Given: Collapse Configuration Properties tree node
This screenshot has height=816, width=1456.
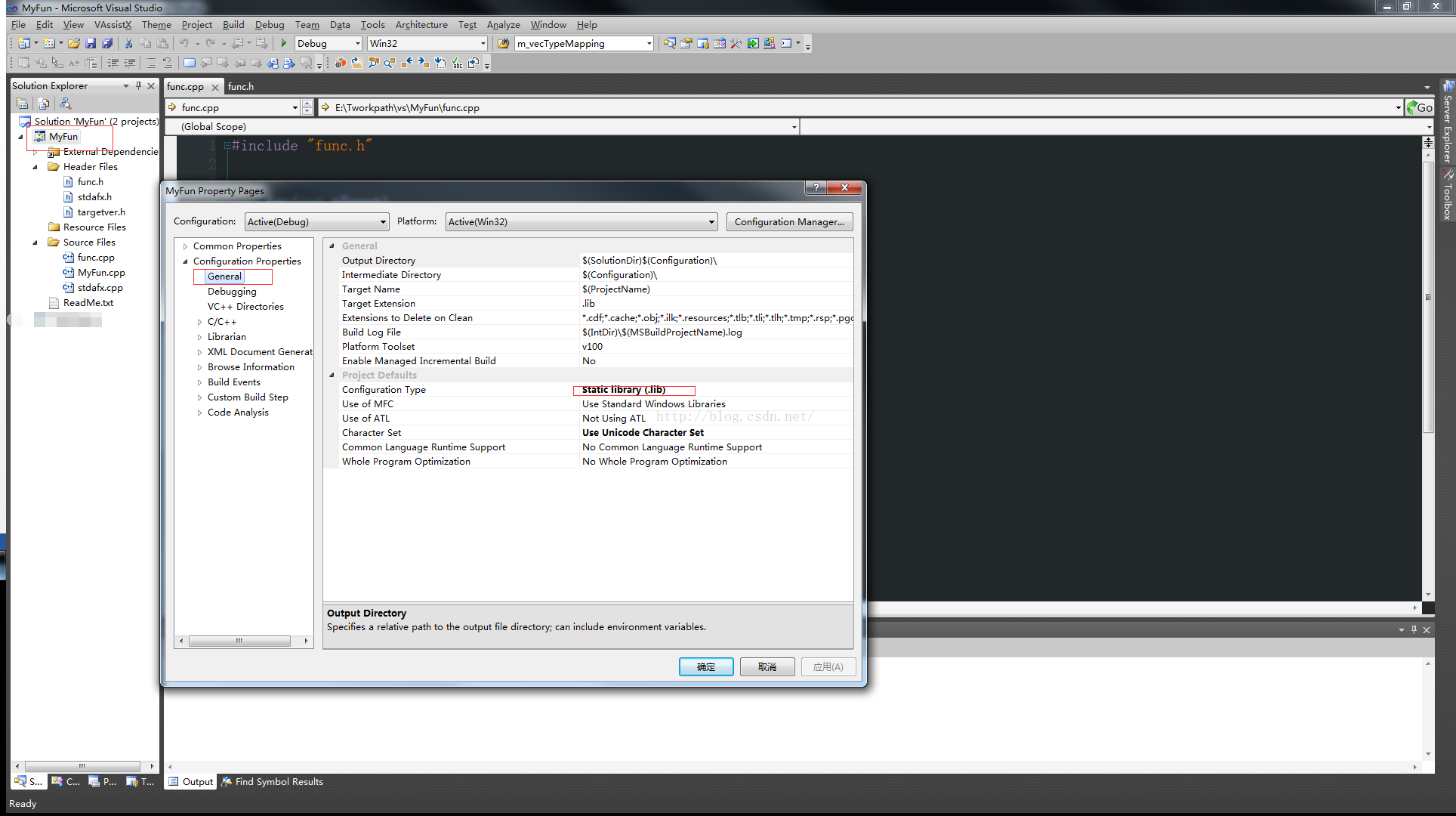Looking at the screenshot, I should click(185, 261).
